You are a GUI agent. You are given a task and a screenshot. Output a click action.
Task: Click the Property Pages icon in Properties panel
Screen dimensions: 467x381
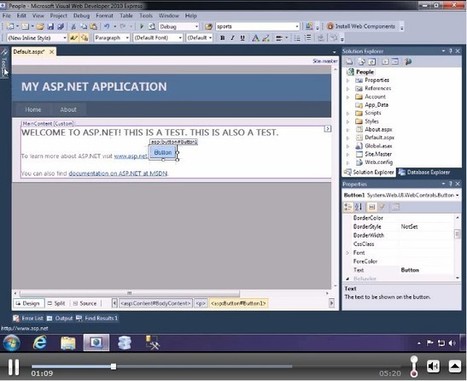click(395, 207)
